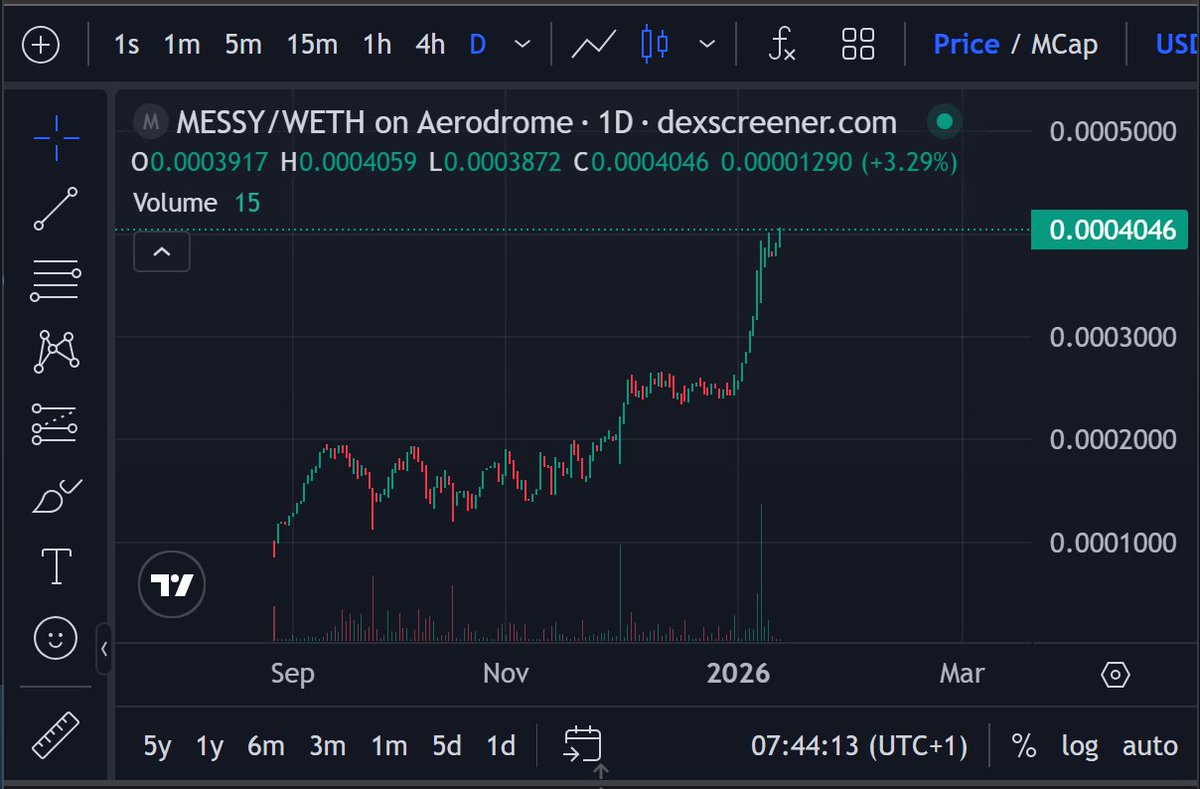Screen dimensions: 1200x789
Task: Open the Fibonacci horizontal lines tool
Action: (x=56, y=280)
